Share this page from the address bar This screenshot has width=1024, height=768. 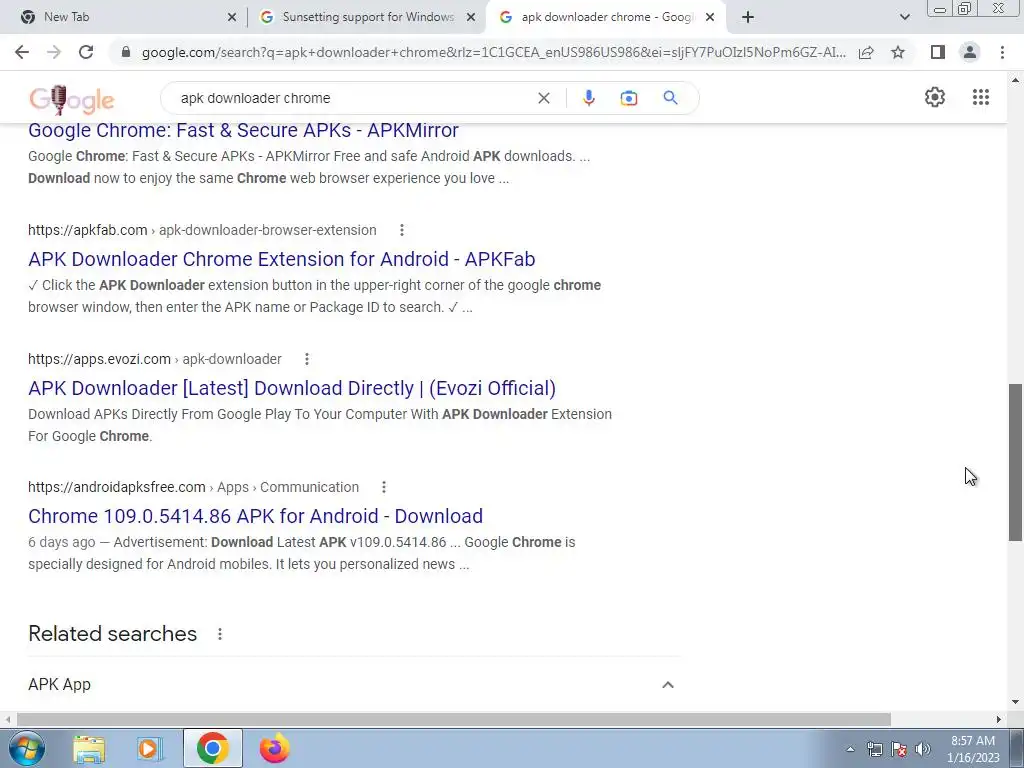point(866,52)
